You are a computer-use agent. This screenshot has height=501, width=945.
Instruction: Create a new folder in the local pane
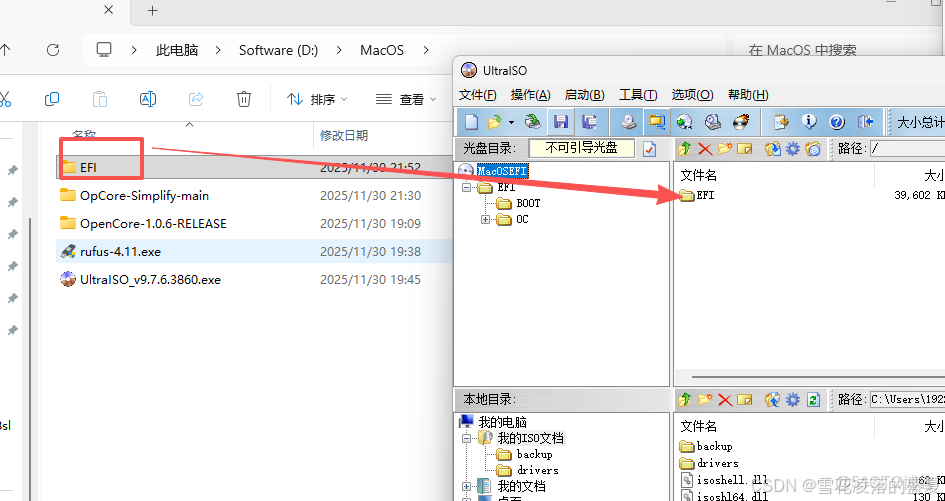[x=705, y=399]
